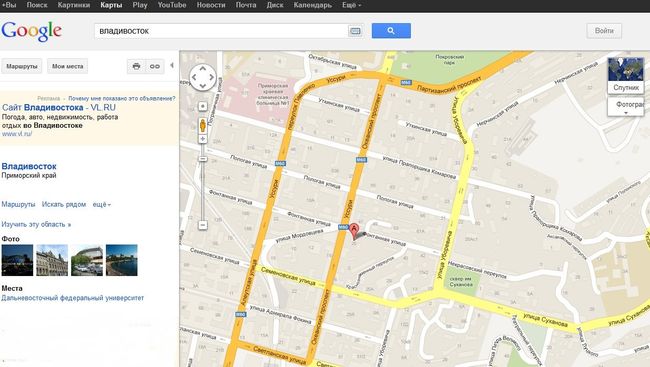The width and height of the screenshot is (650, 367).
Task: Click the Приморский край text
Action: (x=29, y=175)
